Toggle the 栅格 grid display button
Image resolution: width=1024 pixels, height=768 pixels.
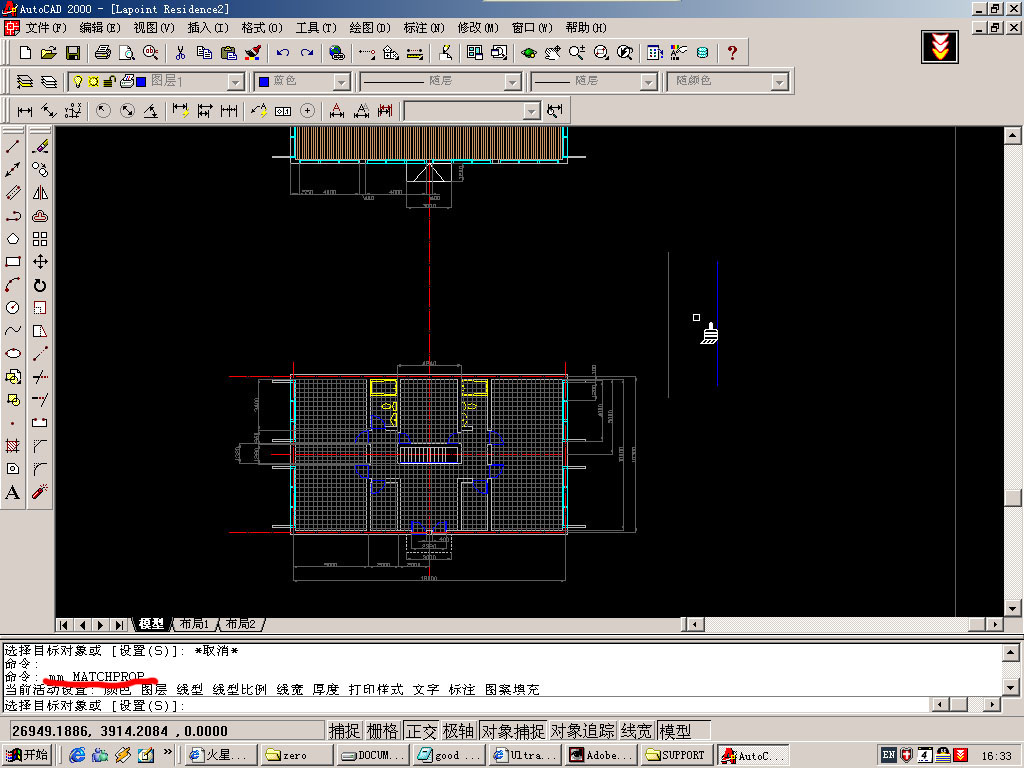(382, 731)
